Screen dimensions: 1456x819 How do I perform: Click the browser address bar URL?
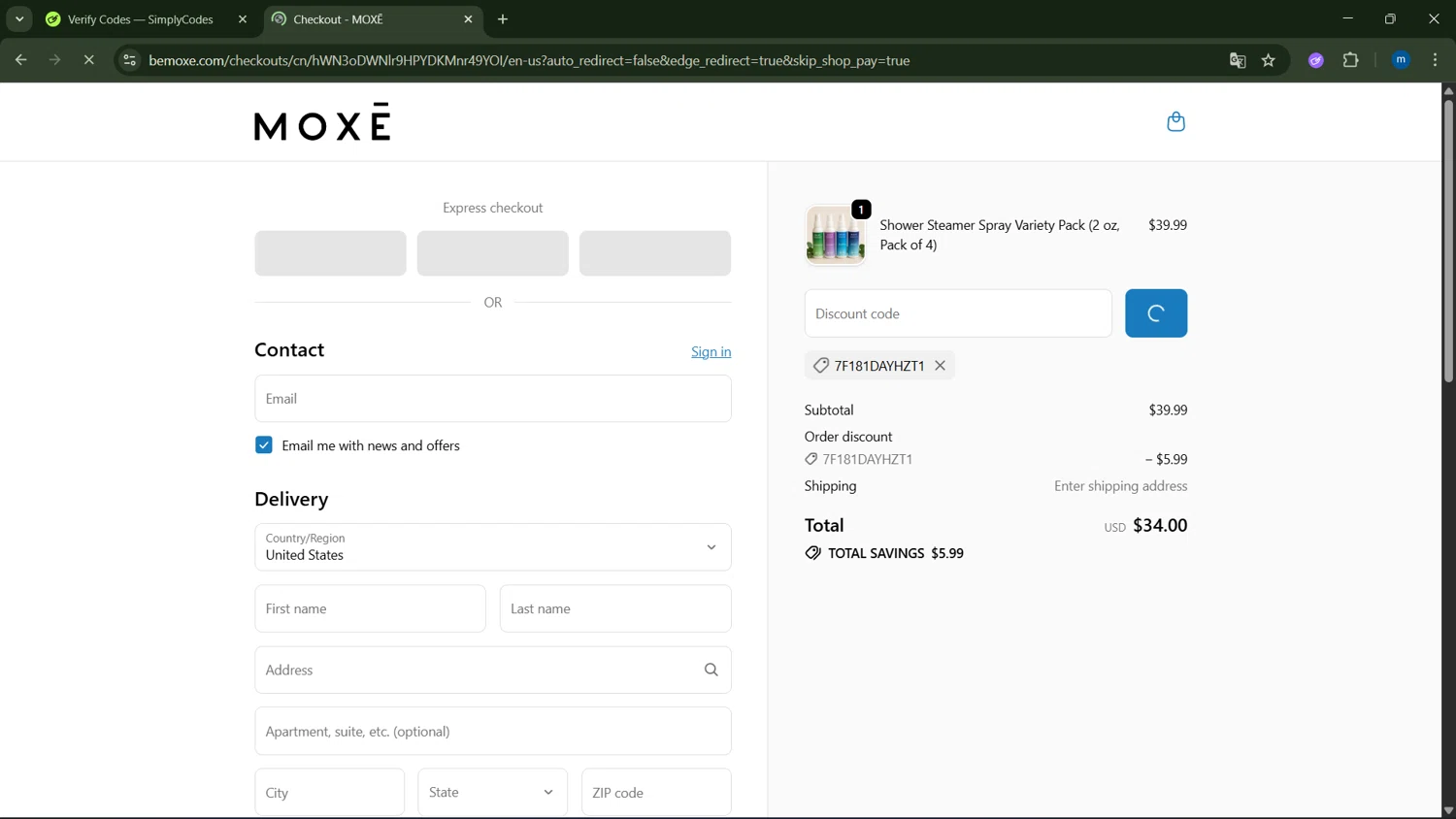(x=529, y=60)
